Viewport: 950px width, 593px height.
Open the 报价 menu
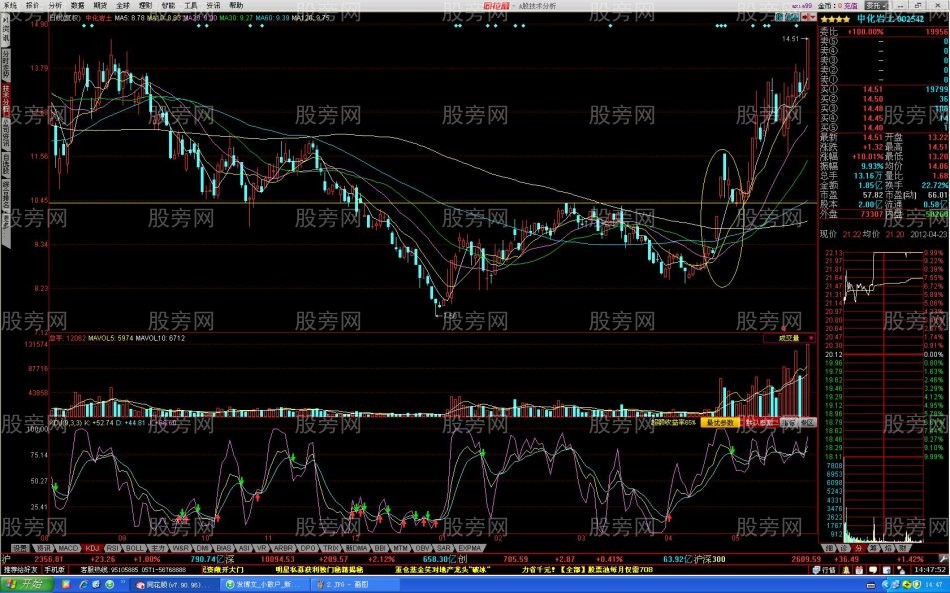pos(32,5)
